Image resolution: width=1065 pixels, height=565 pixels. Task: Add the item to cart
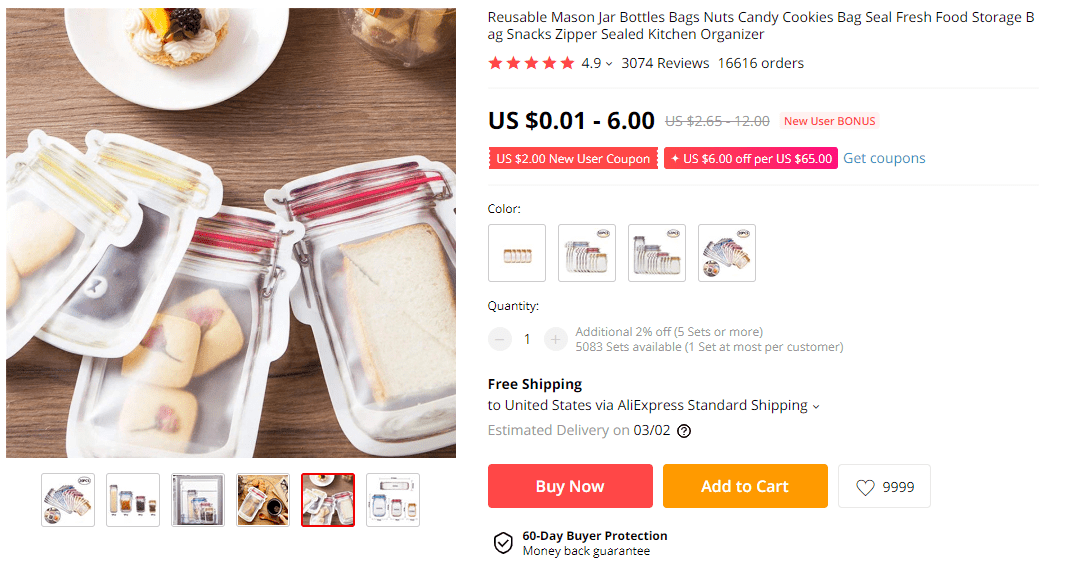pyautogui.click(x=745, y=486)
